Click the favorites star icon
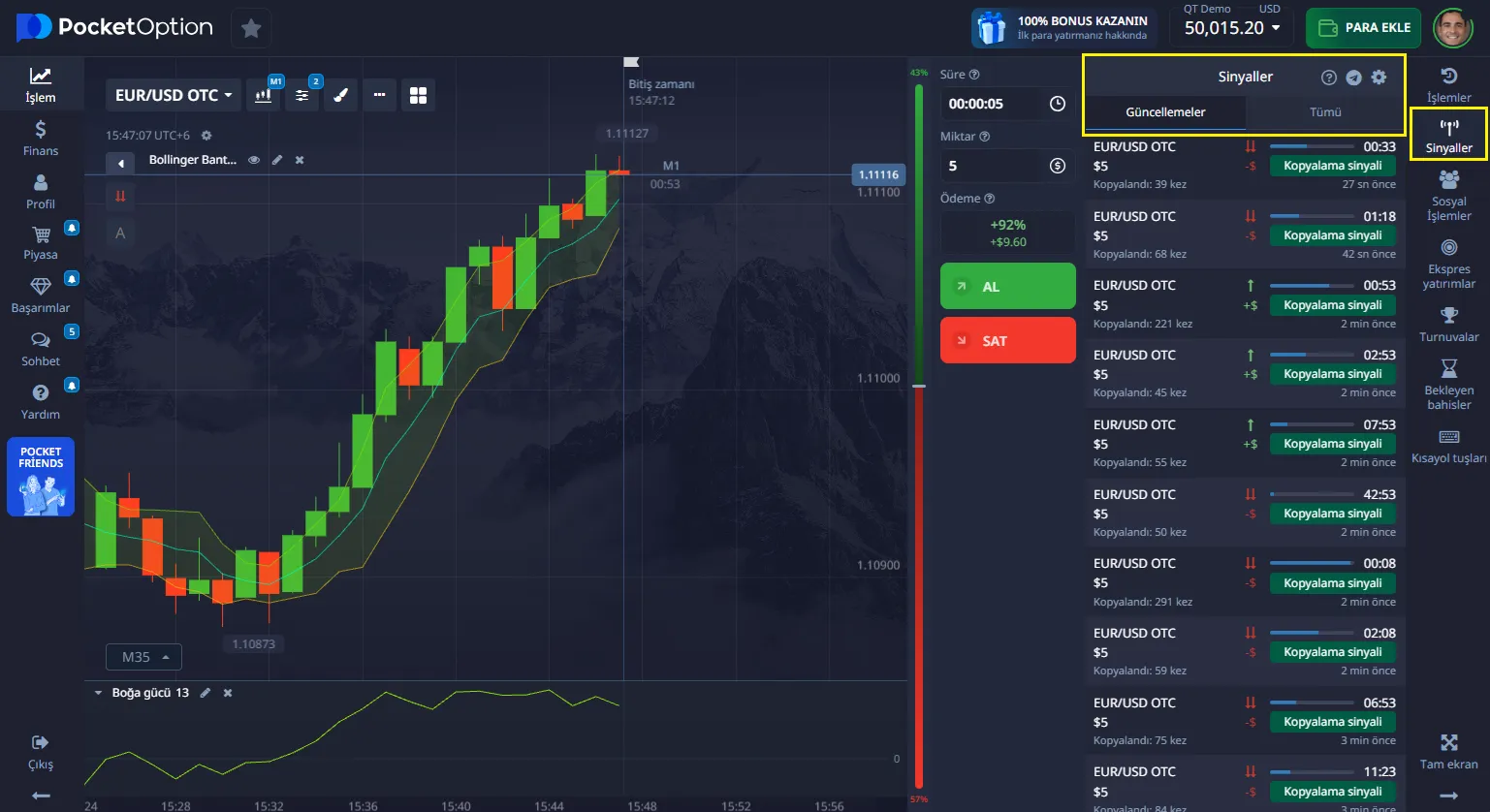This screenshot has height=812, width=1490. click(251, 28)
